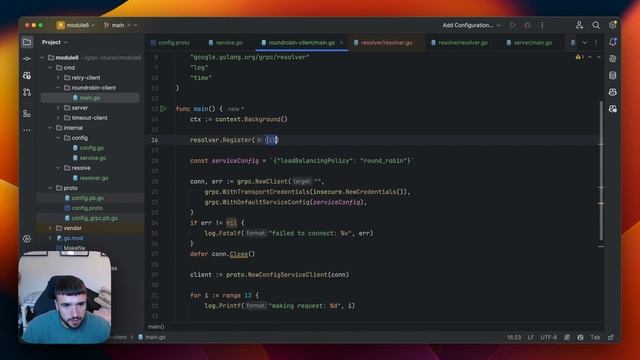640x360 pixels.
Task: Open the main branch dropdown
Action: tap(120, 25)
